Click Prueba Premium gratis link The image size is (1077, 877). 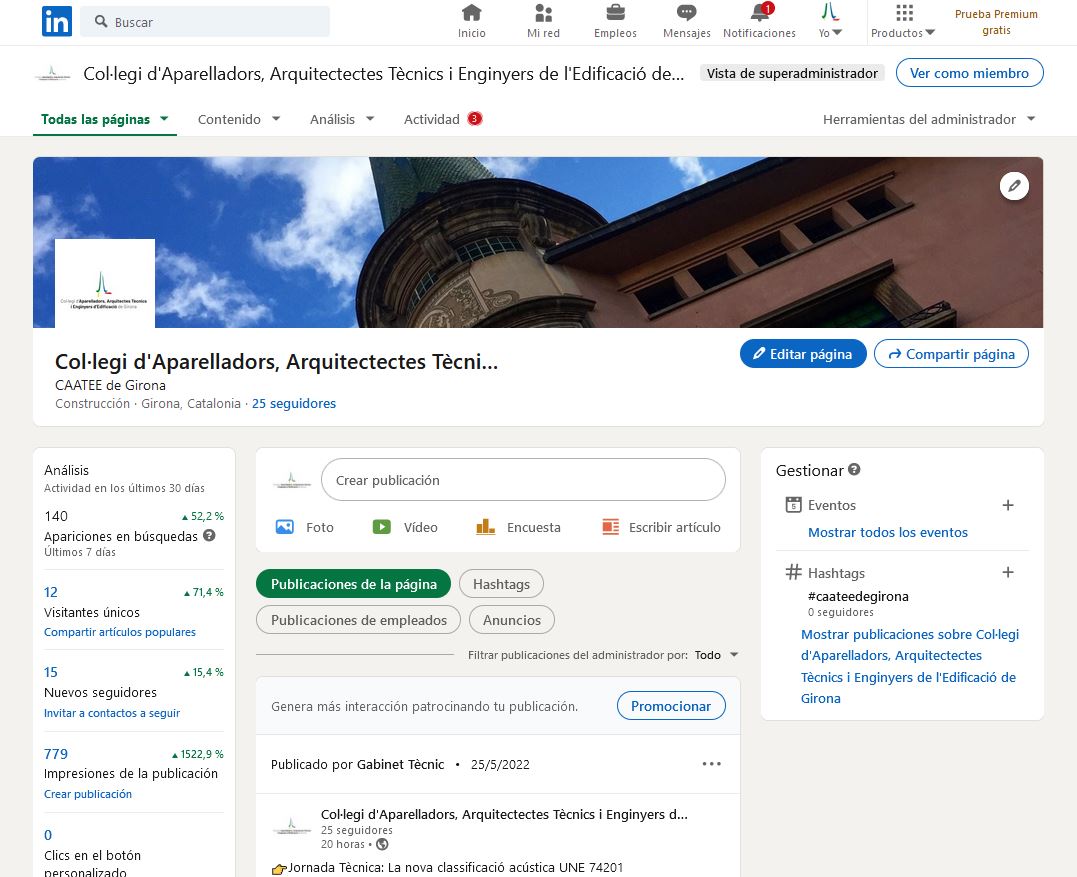996,22
